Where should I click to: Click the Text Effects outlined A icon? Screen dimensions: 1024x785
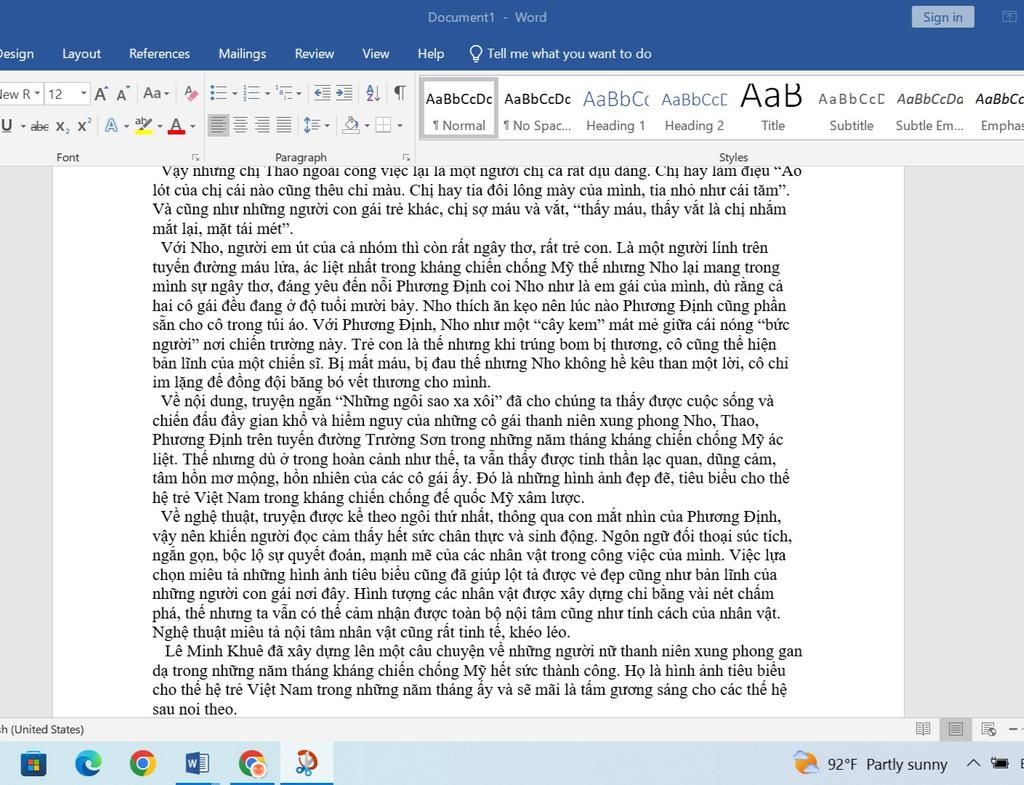[112, 125]
